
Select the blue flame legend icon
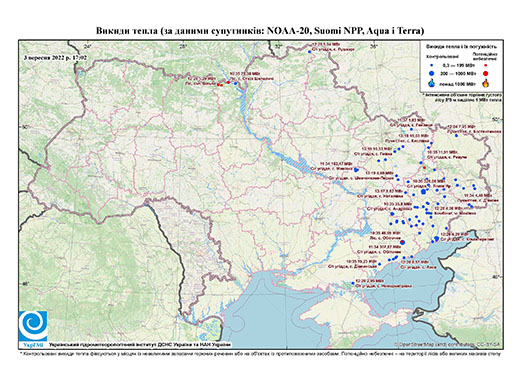click(x=432, y=83)
